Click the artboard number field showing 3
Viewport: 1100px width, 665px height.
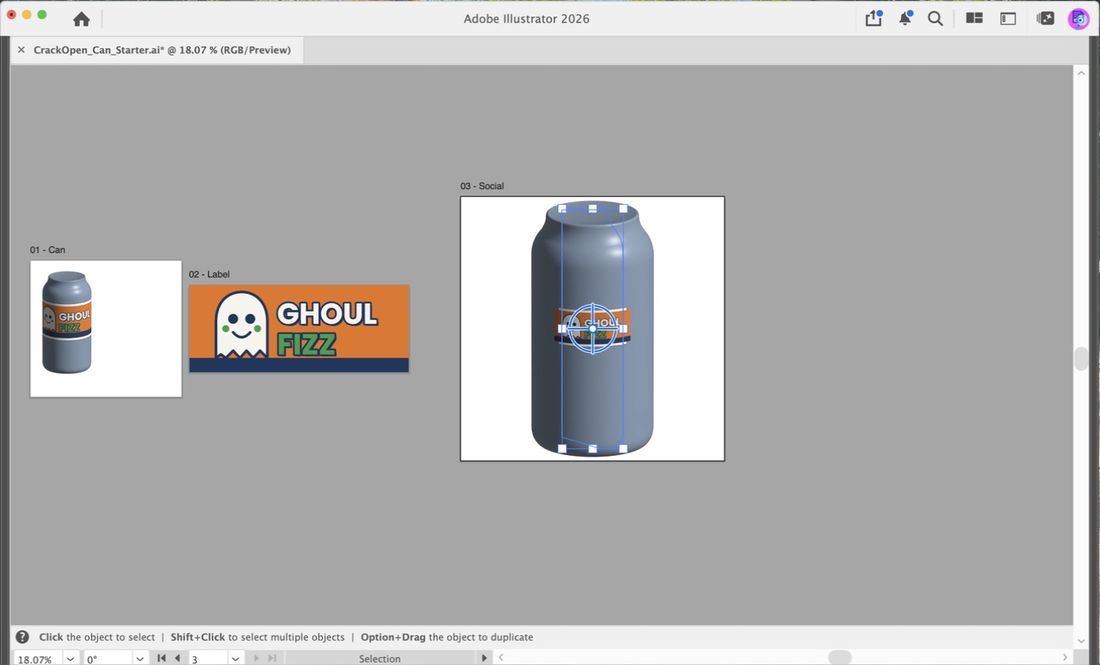click(208, 659)
